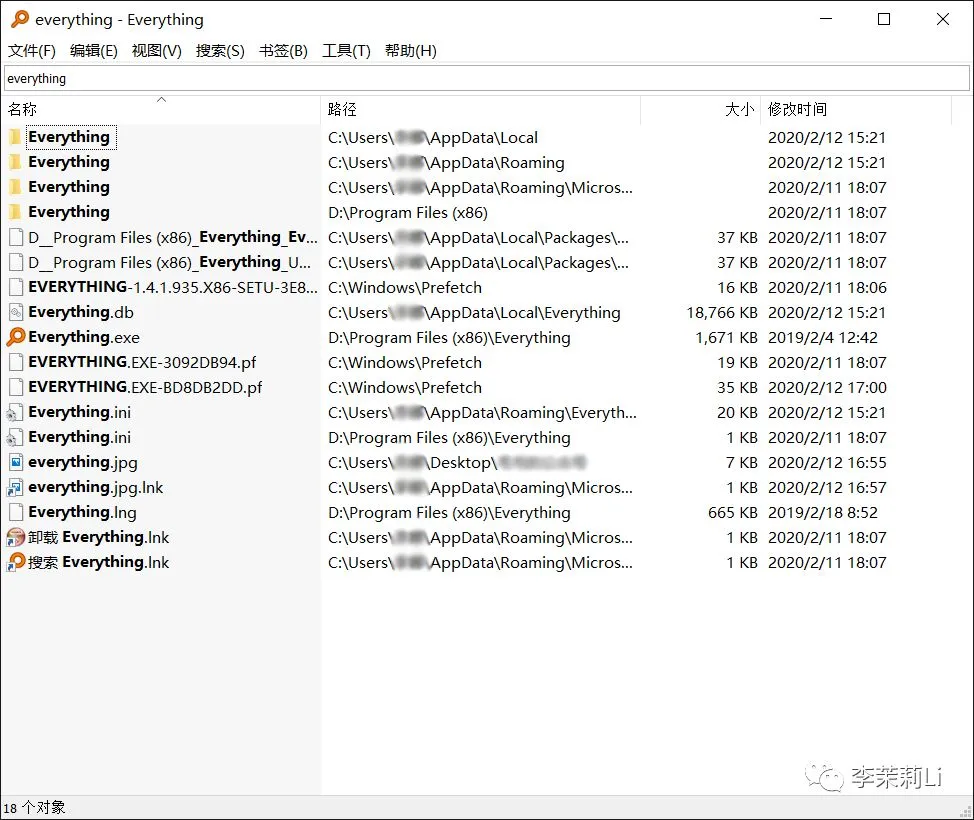Click the Everything.exe magnifier icon
Screen dimensions: 974x820
16,337
